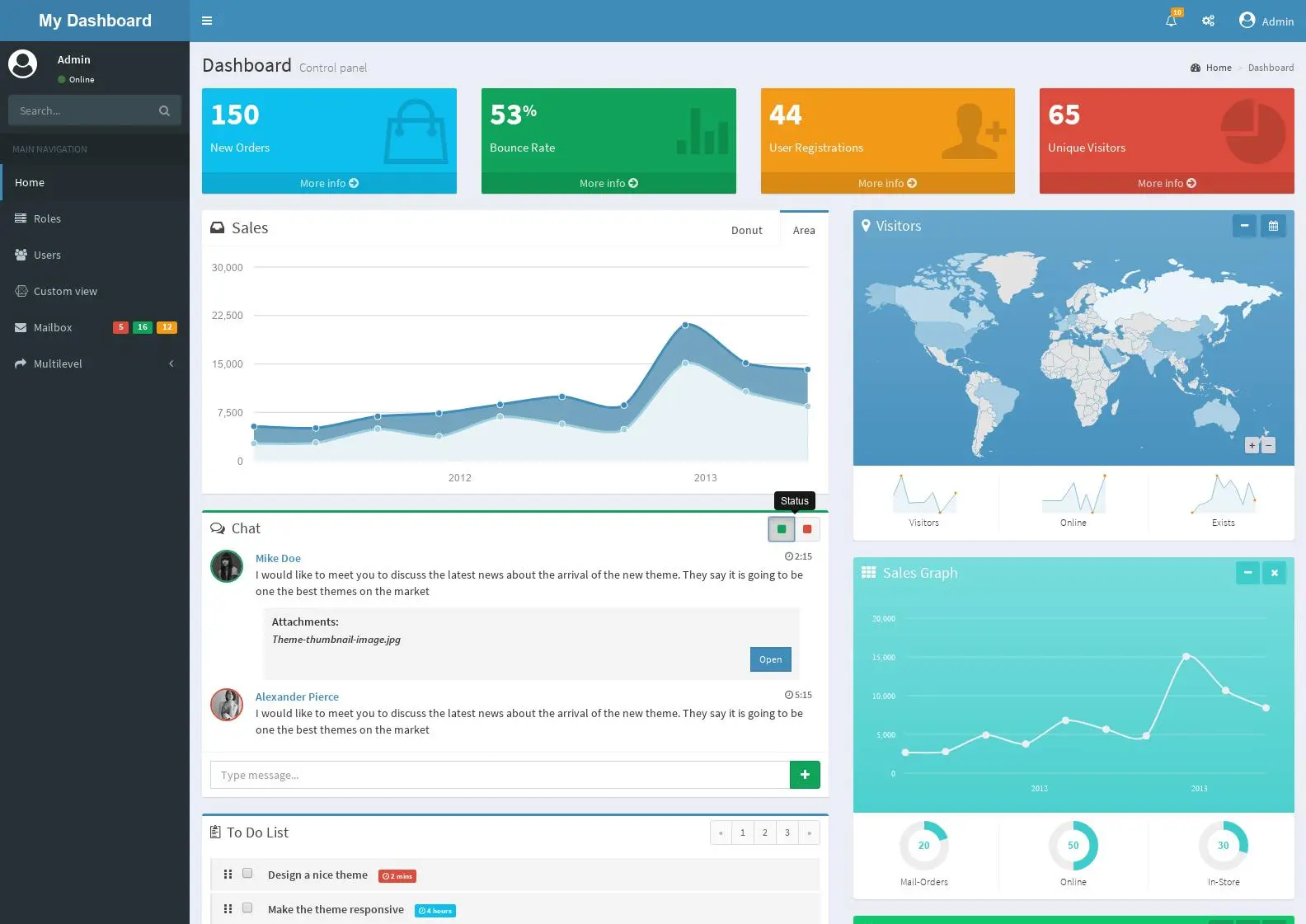Screen dimensions: 1306x924
Task: Click More info under New Orders
Action: click(329, 183)
